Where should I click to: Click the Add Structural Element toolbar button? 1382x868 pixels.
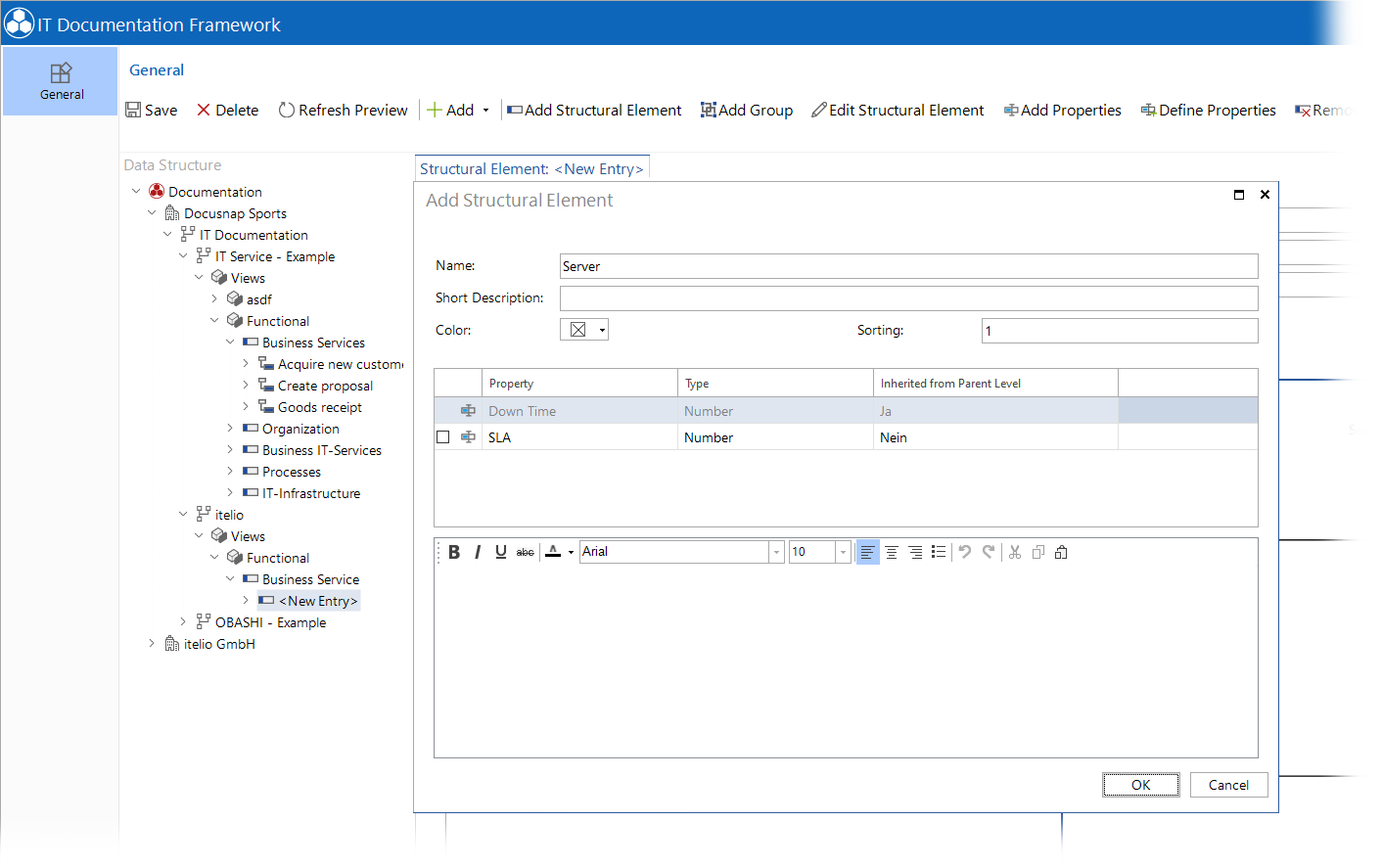(x=593, y=110)
